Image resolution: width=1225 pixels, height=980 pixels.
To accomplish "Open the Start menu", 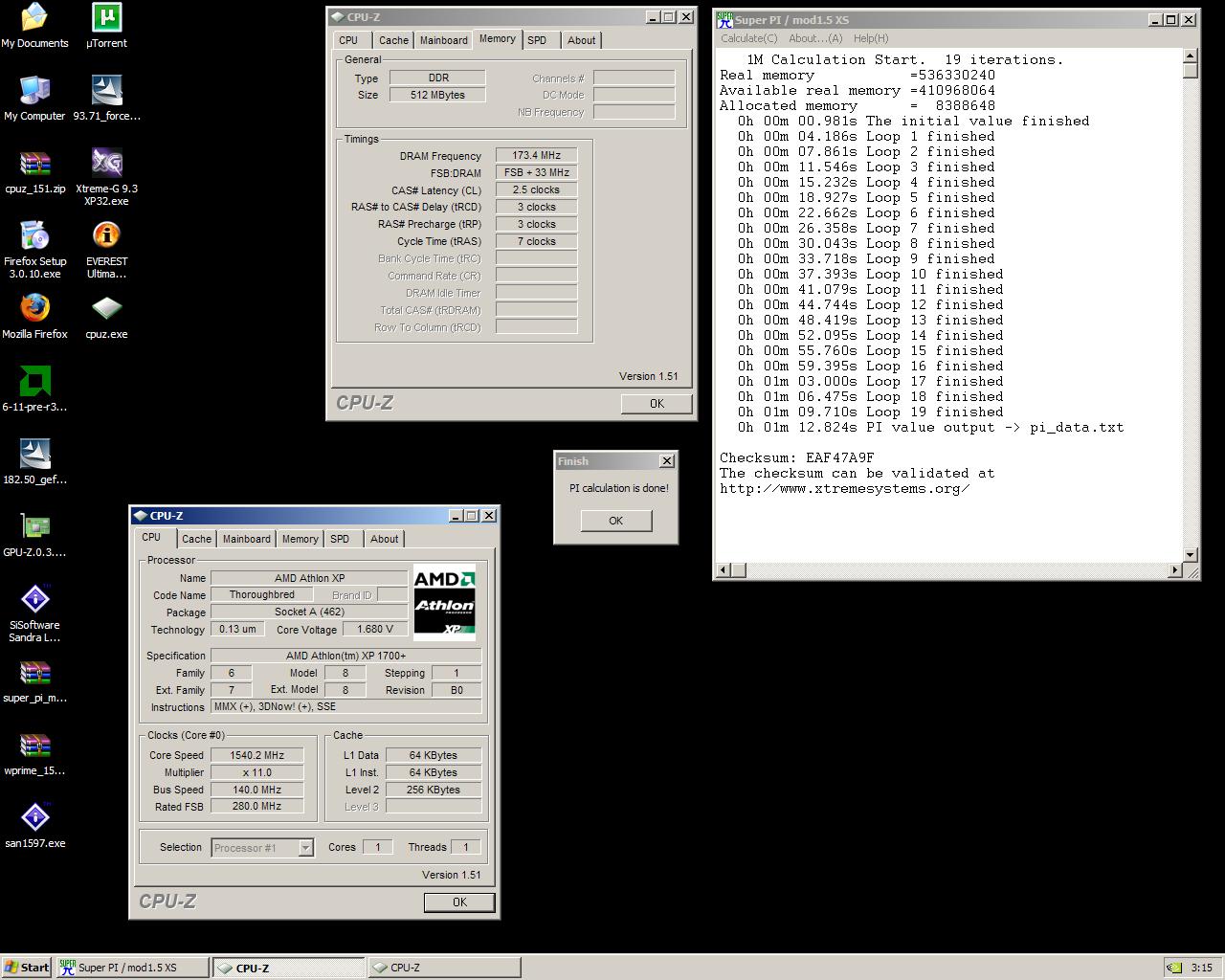I will tap(27, 968).
